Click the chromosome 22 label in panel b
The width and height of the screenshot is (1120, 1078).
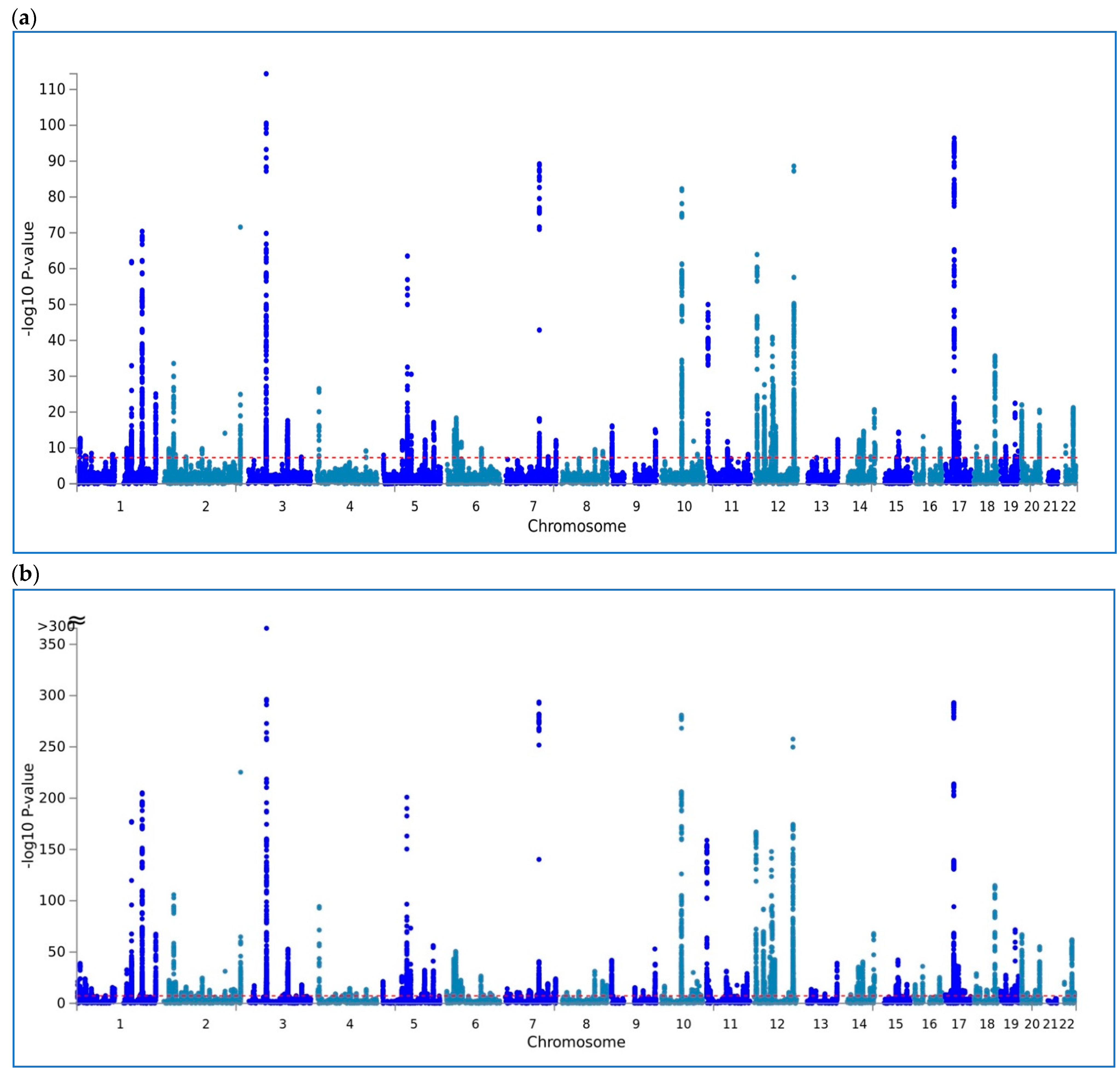[1066, 1024]
